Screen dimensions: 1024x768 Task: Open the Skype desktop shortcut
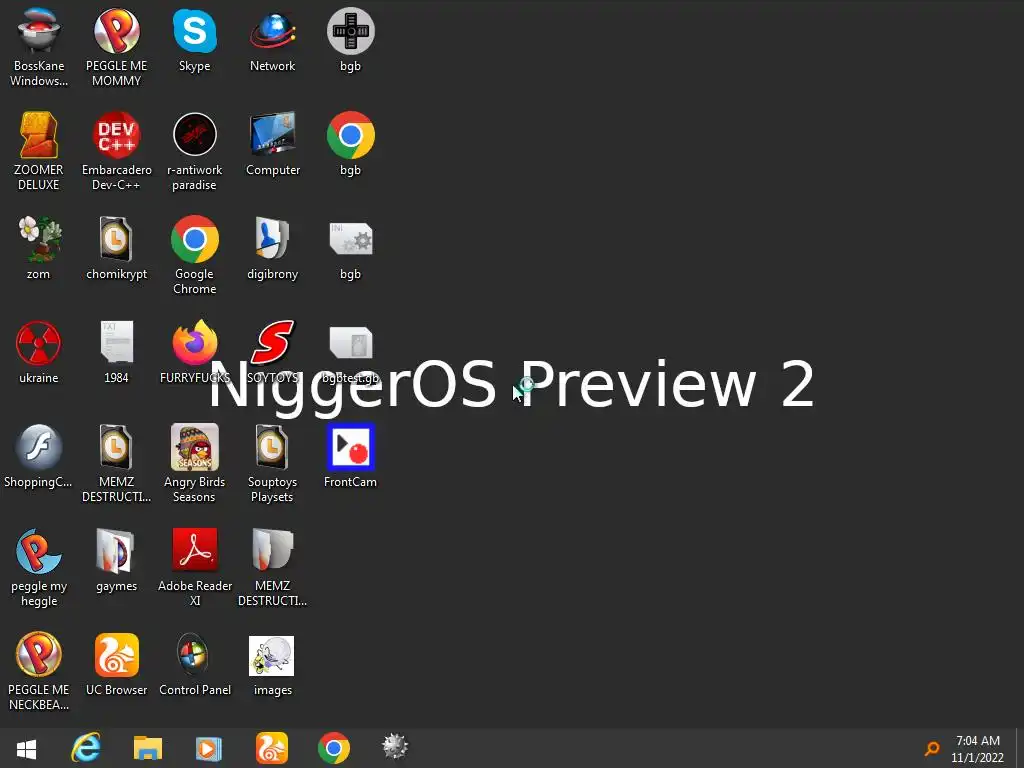[195, 40]
